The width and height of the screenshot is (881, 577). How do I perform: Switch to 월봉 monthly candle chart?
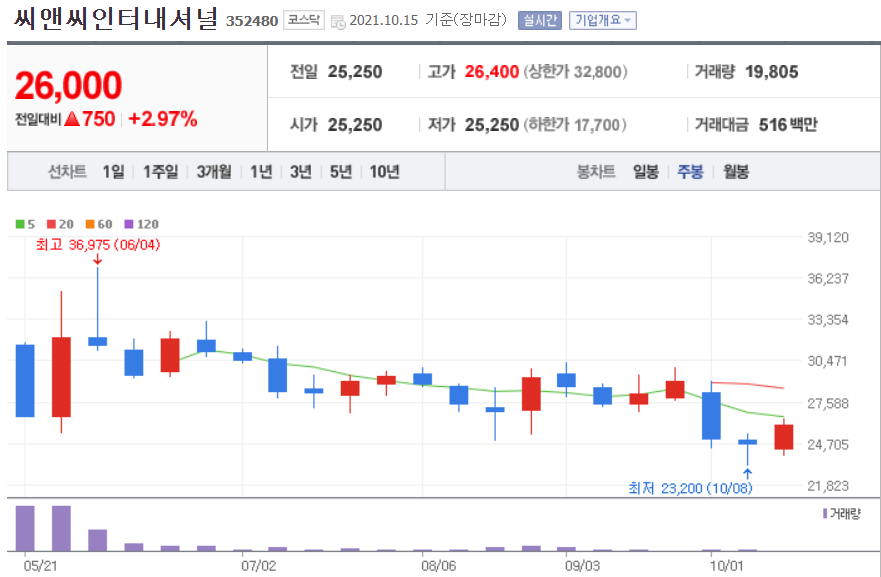click(x=735, y=171)
